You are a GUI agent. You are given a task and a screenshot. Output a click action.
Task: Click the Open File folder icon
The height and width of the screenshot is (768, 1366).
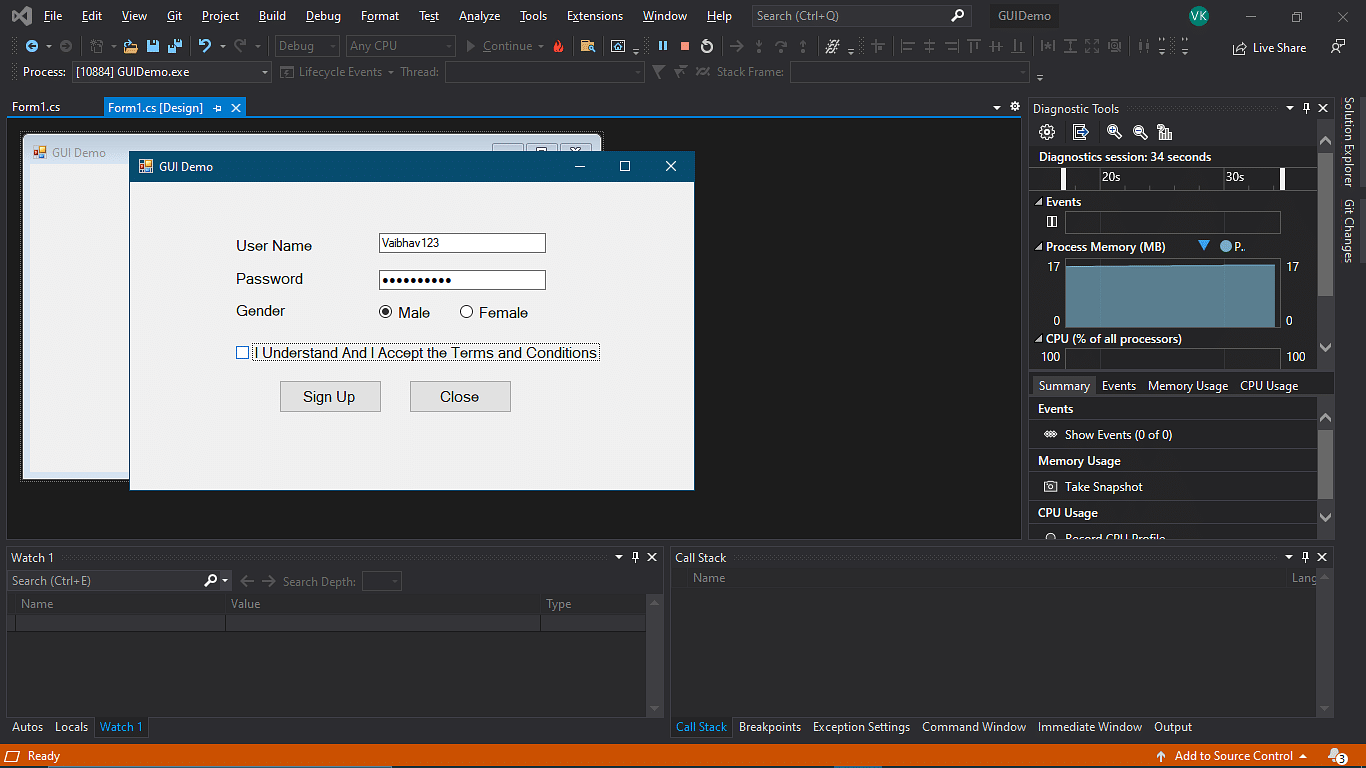pyautogui.click(x=130, y=46)
